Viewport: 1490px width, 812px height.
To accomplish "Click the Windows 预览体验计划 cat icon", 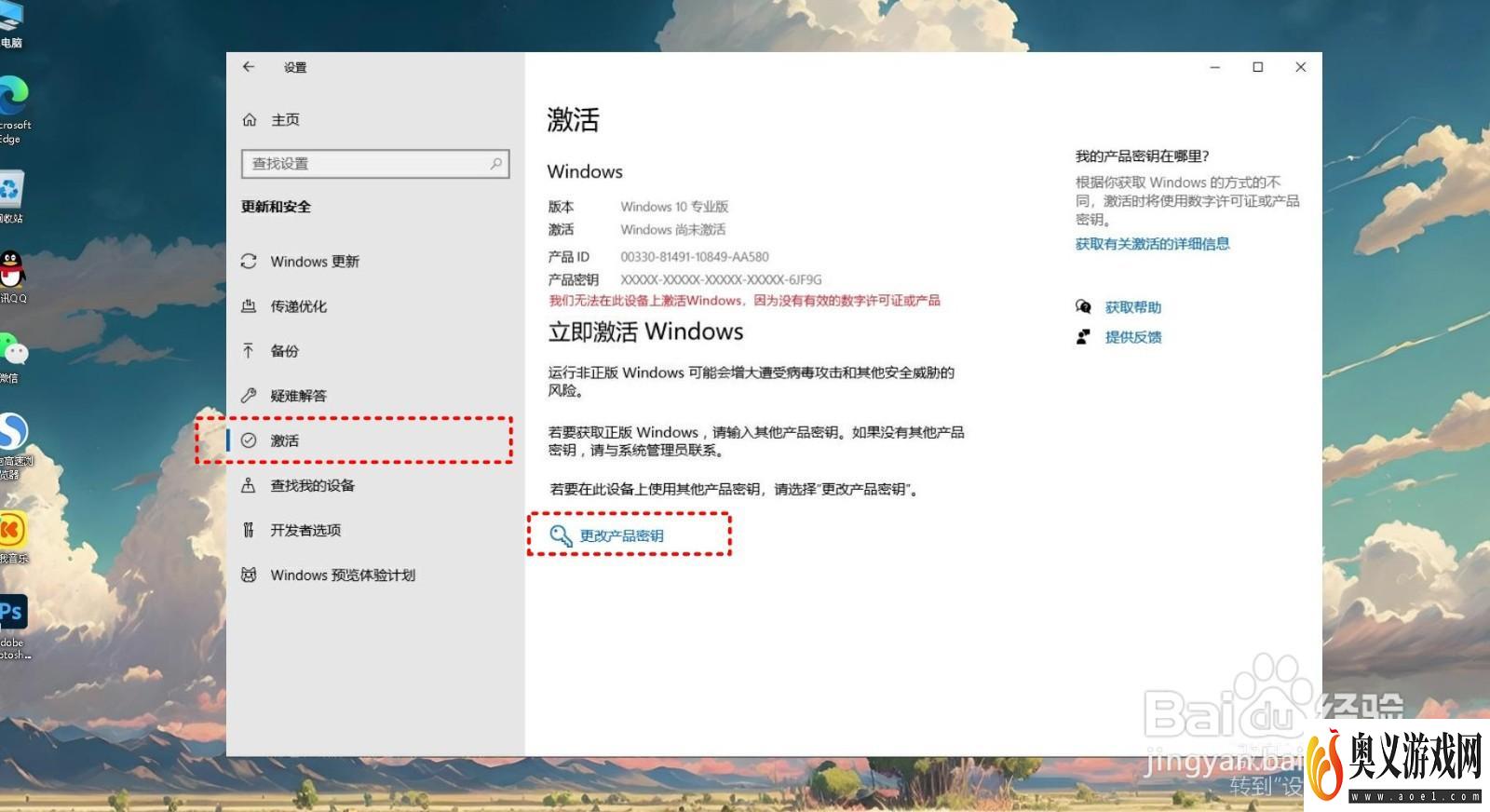I will [x=249, y=575].
